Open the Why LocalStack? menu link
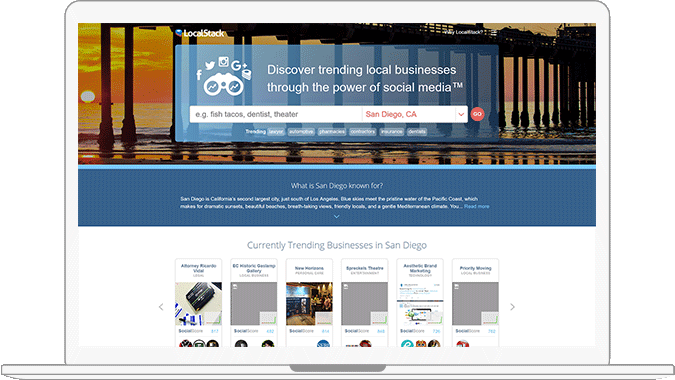Viewport: 675px width, 380px height. (x=464, y=32)
